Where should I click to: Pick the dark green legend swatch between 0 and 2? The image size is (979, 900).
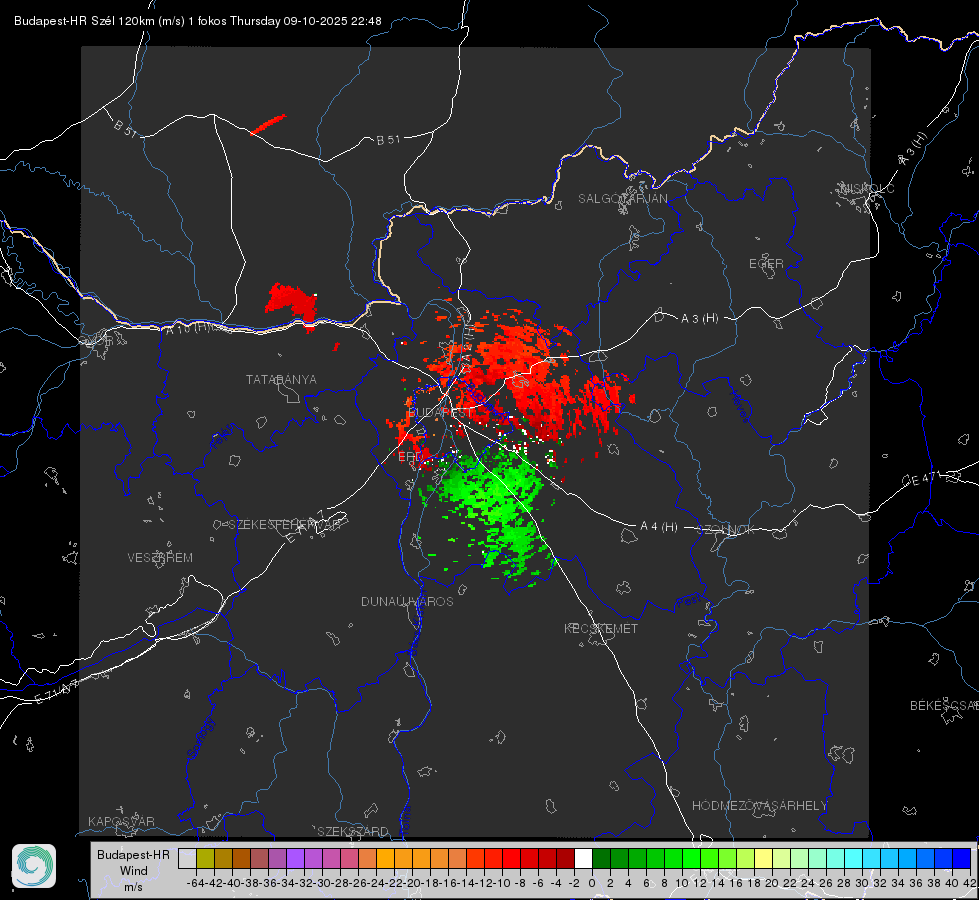(x=601, y=859)
